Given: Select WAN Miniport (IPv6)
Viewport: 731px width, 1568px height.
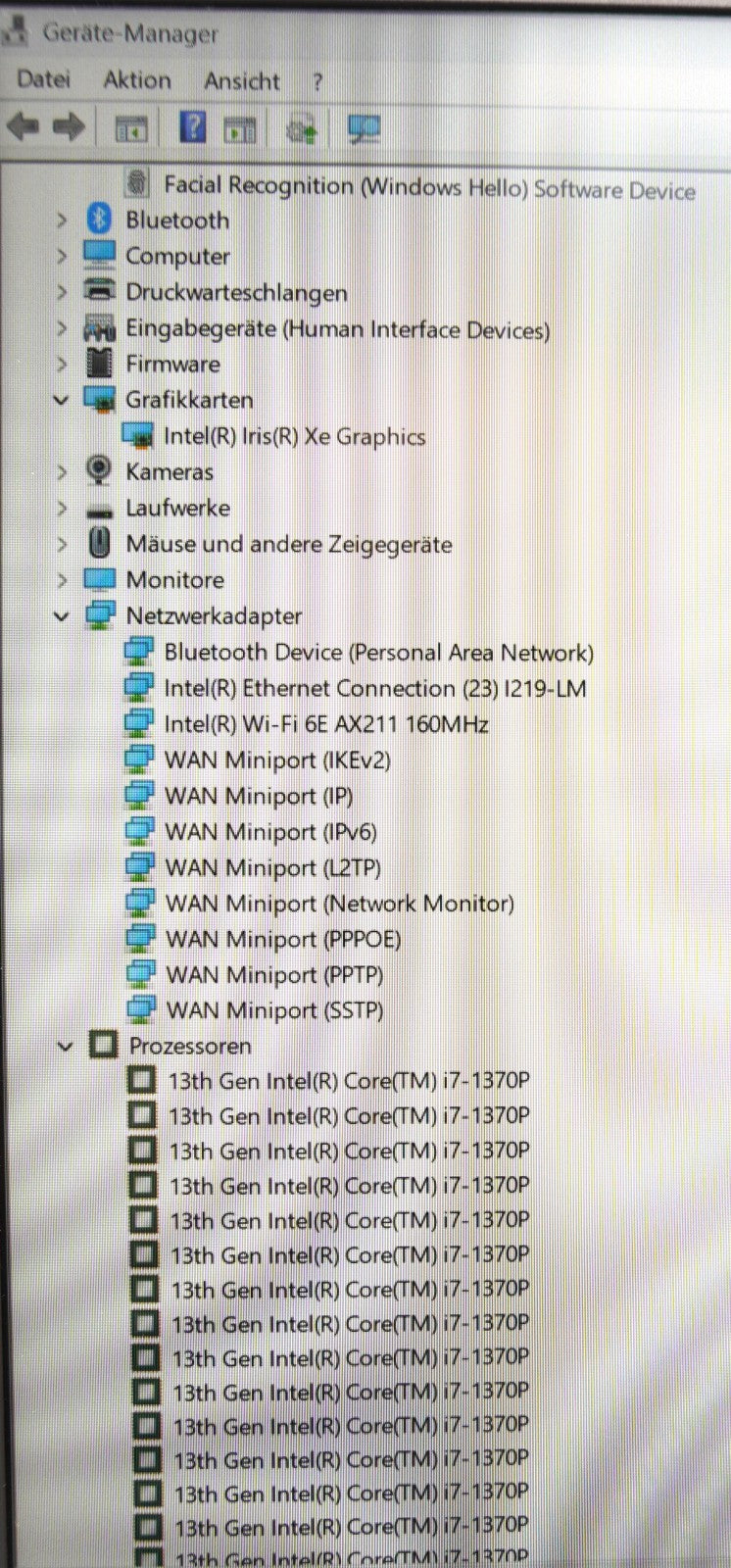Looking at the screenshot, I should (x=271, y=831).
